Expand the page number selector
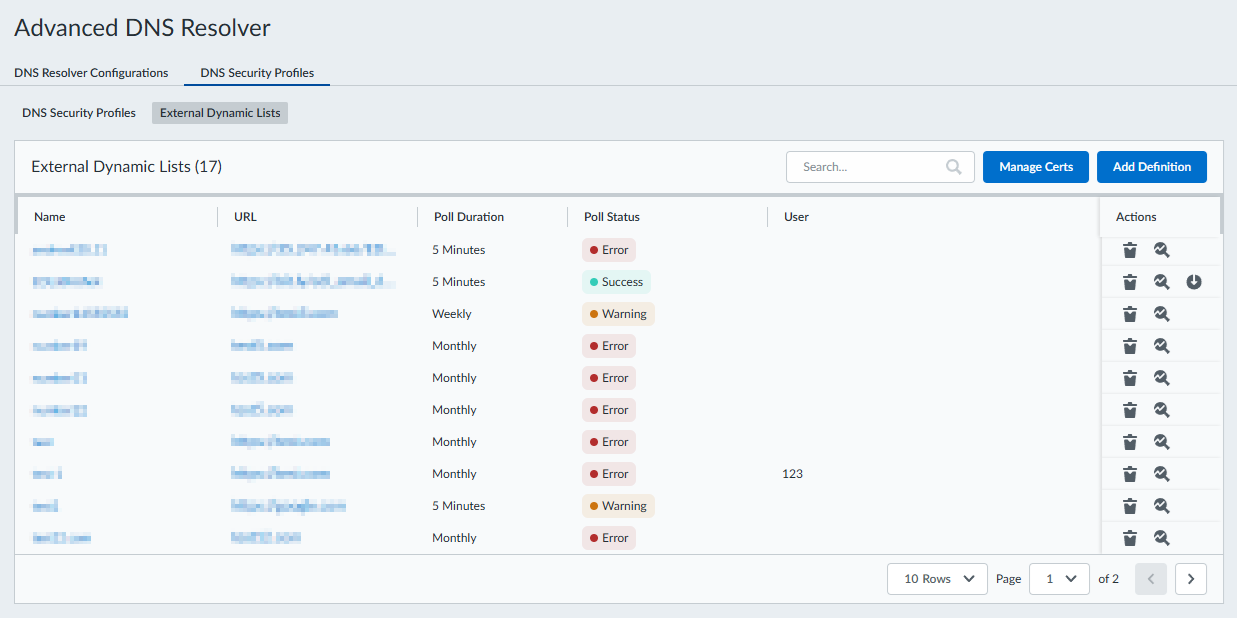 tap(1059, 579)
